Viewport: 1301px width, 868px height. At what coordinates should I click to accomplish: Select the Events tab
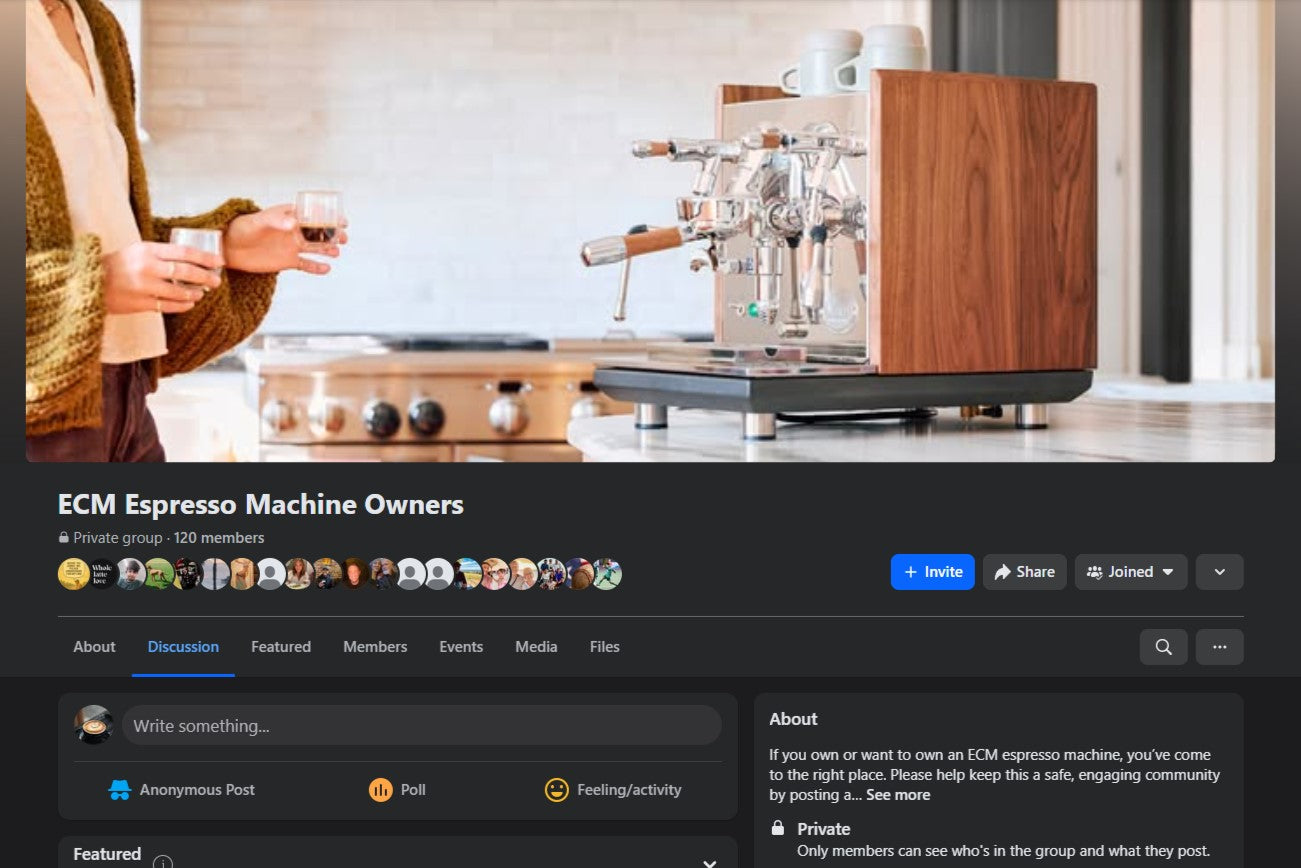(461, 647)
